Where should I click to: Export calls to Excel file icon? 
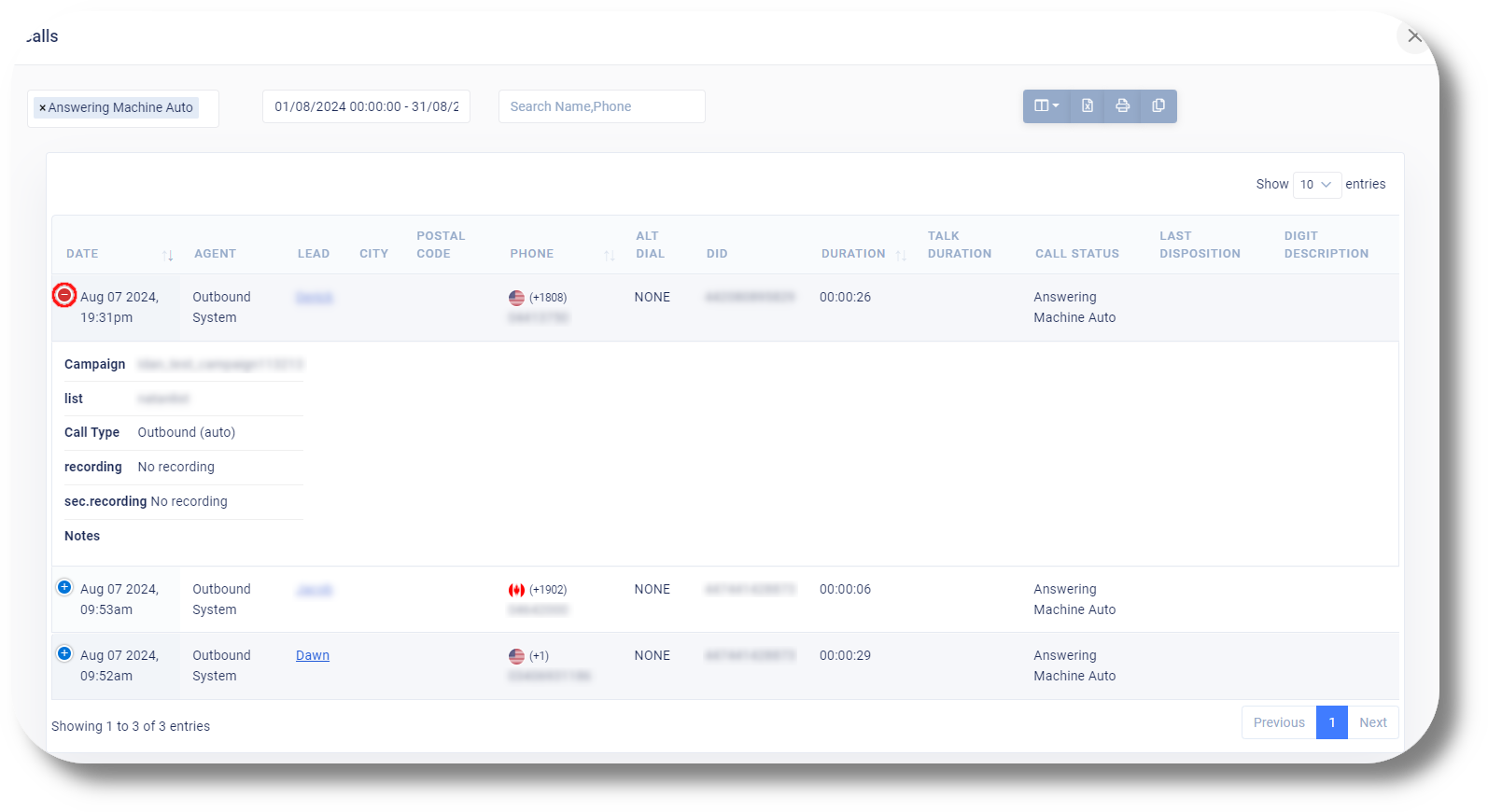(1088, 106)
